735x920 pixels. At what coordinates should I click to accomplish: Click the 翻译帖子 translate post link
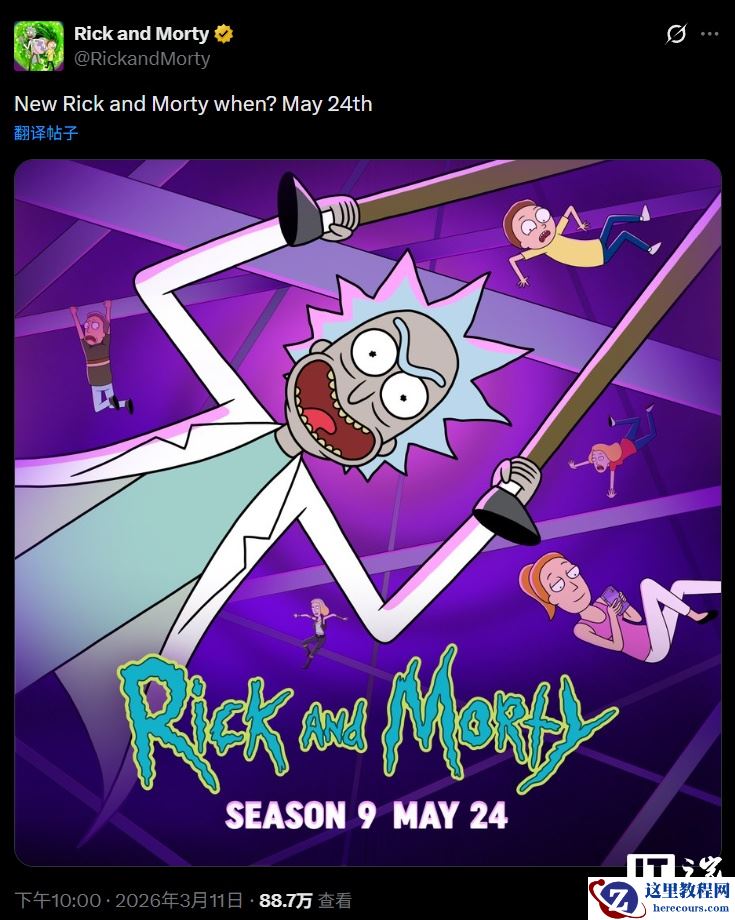[x=46, y=133]
